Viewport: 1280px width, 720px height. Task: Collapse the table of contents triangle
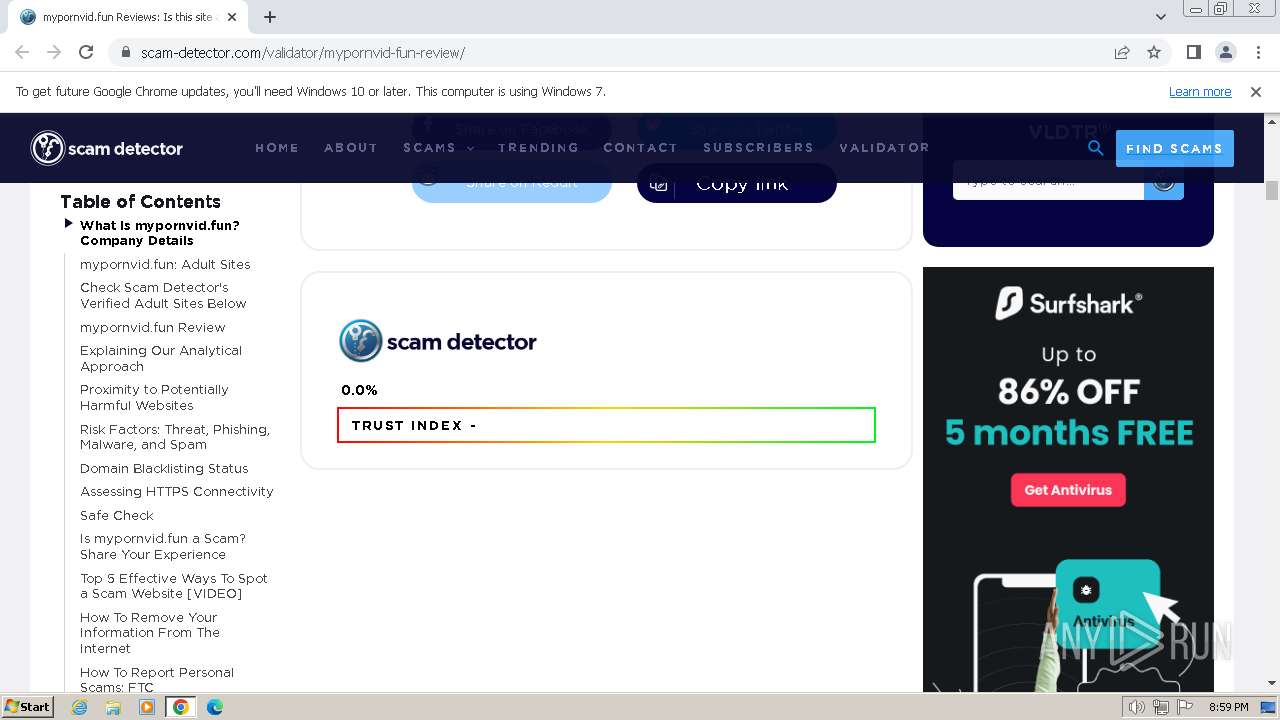[68, 224]
